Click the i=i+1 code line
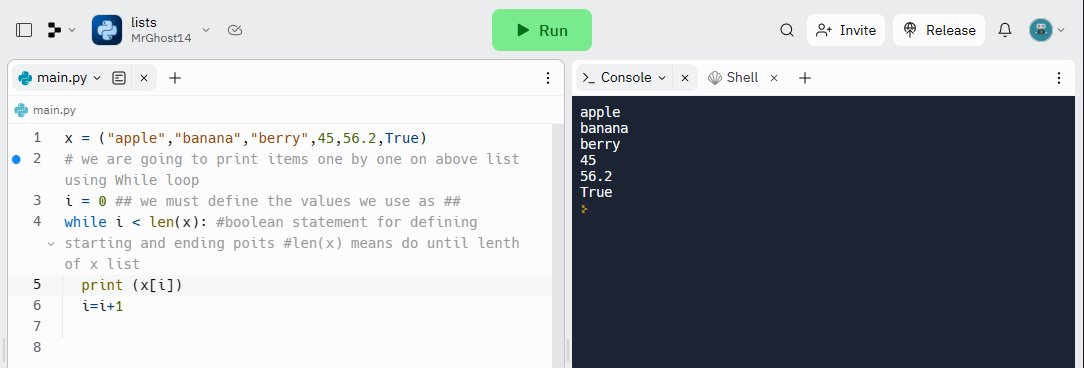Image resolution: width=1084 pixels, height=368 pixels. (x=102, y=306)
